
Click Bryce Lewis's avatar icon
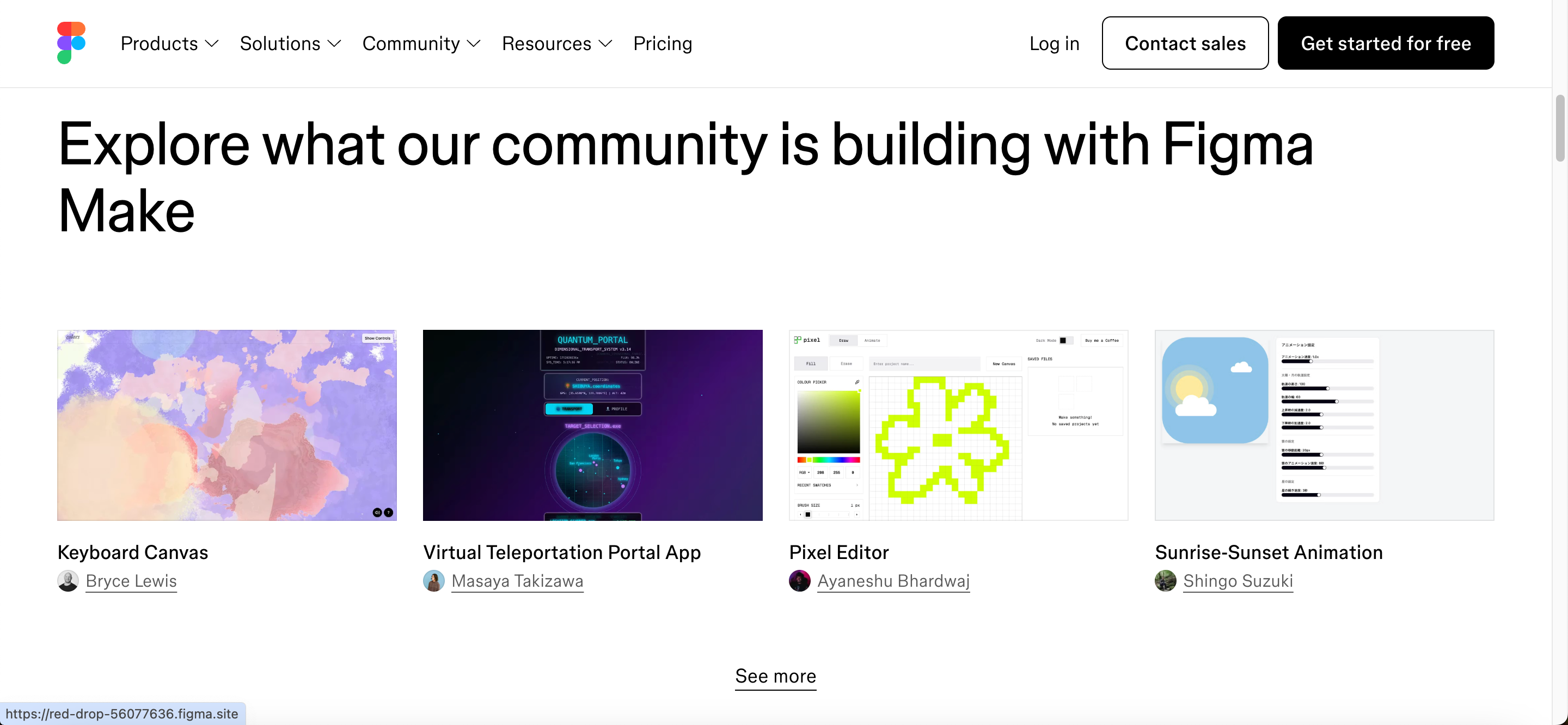(x=68, y=581)
